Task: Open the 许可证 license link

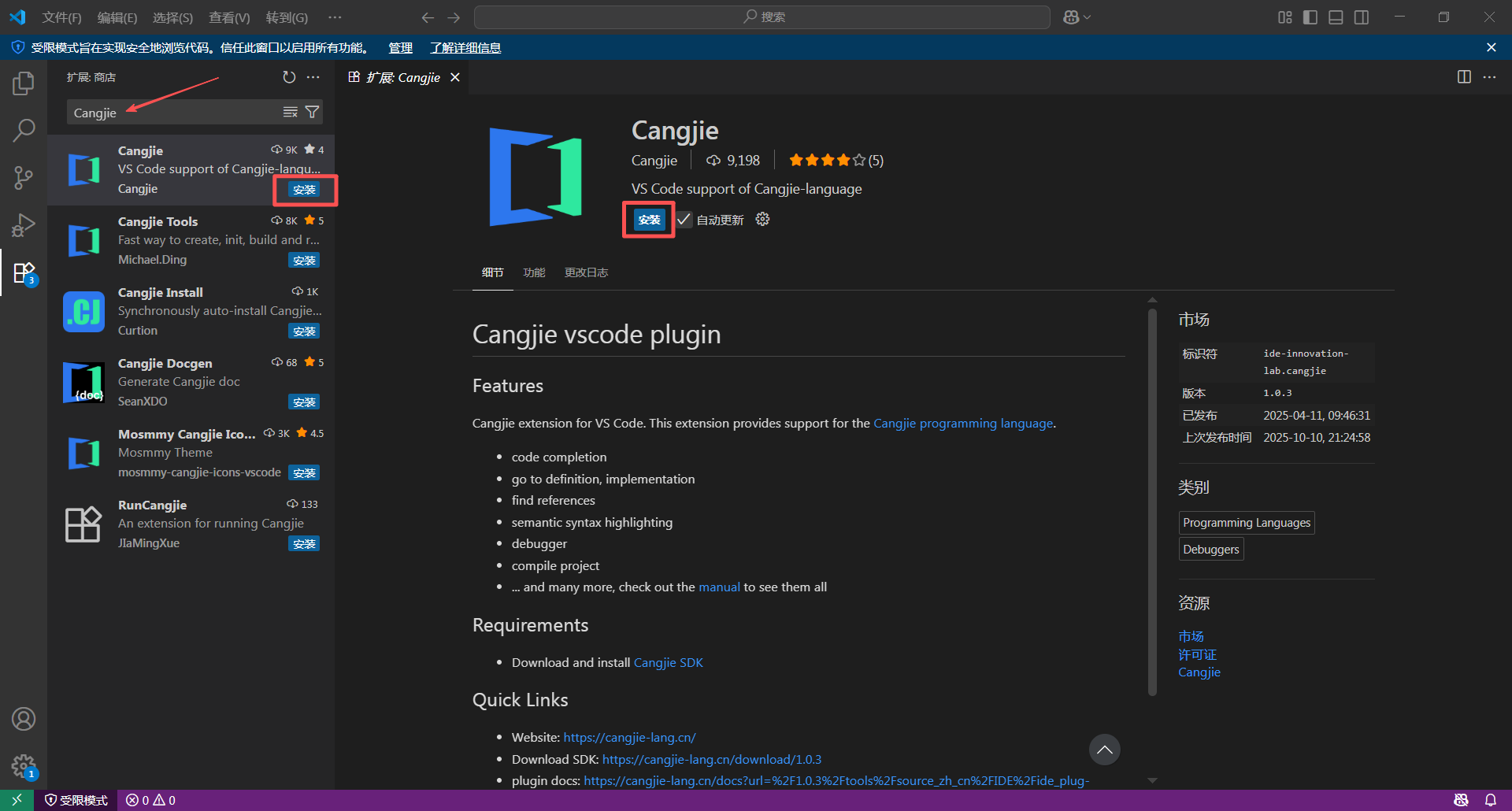Action: coord(1197,654)
